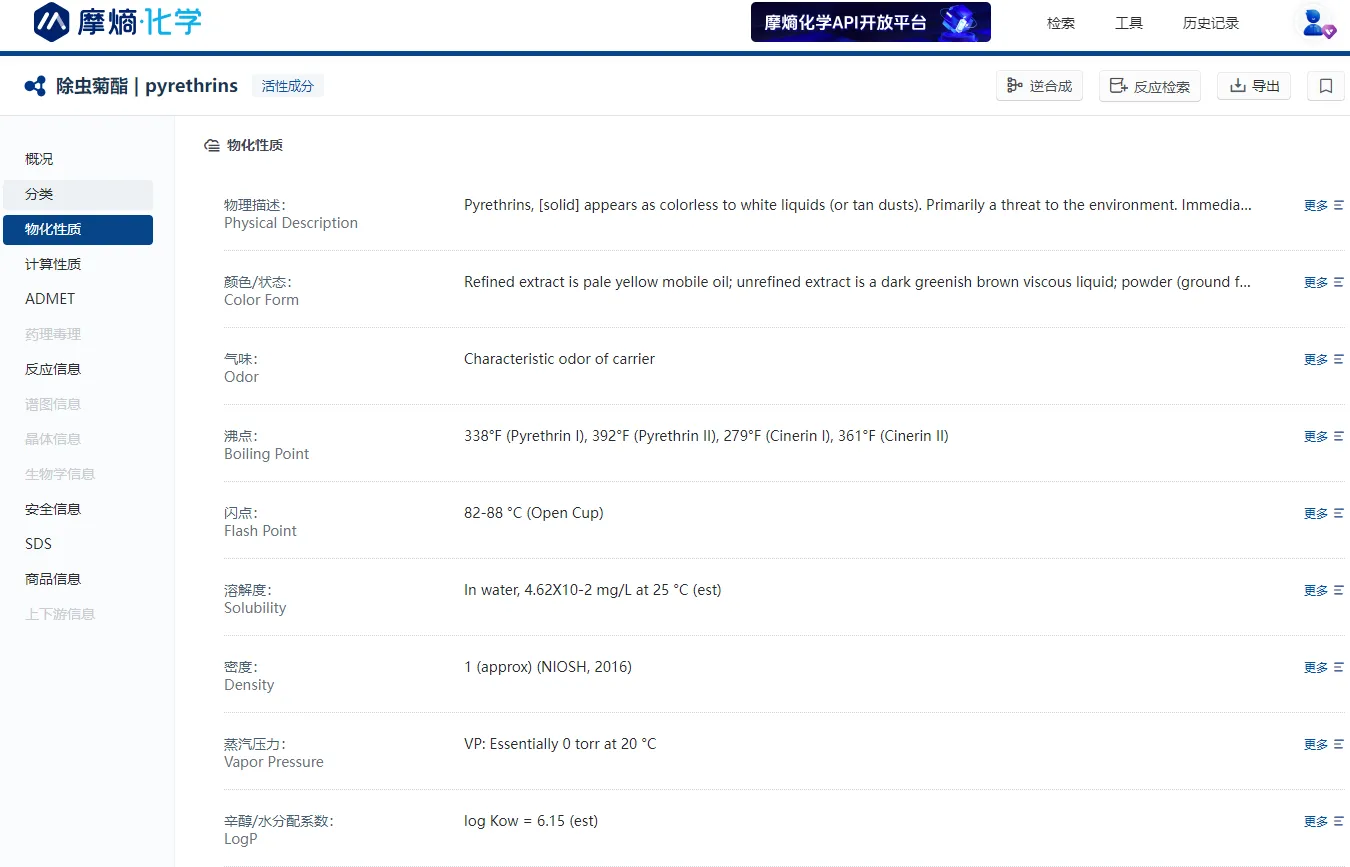Click the page title 除虫菊酯 | pyrethrins
The image size is (1350, 867).
click(147, 86)
